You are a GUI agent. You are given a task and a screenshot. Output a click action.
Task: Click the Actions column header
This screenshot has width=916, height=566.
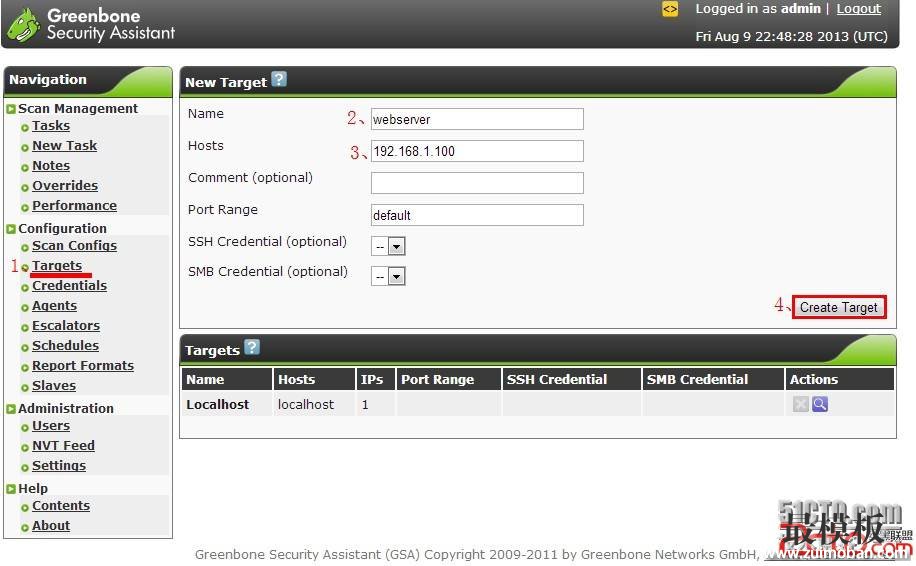tap(839, 379)
